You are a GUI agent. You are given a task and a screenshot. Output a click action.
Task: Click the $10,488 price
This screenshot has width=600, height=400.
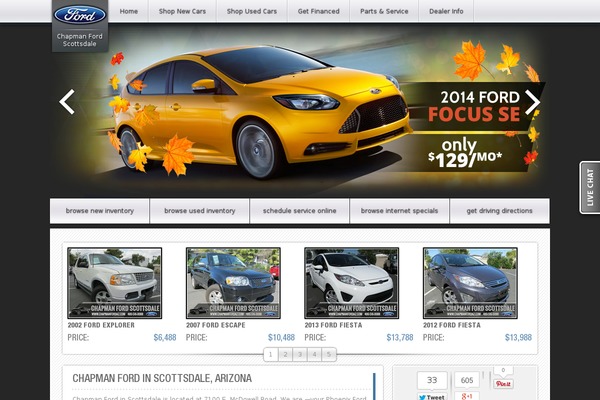pyautogui.click(x=281, y=338)
